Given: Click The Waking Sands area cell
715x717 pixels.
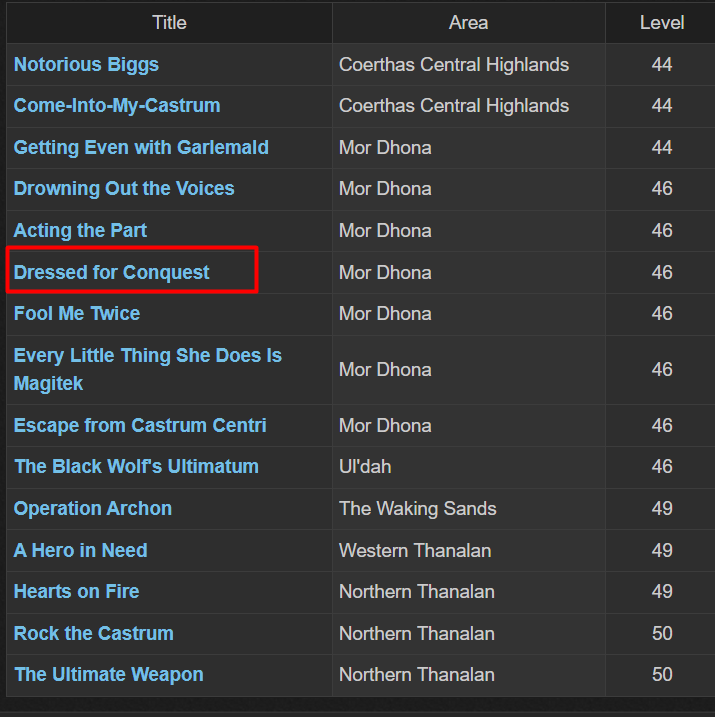Looking at the screenshot, I should [469, 509].
